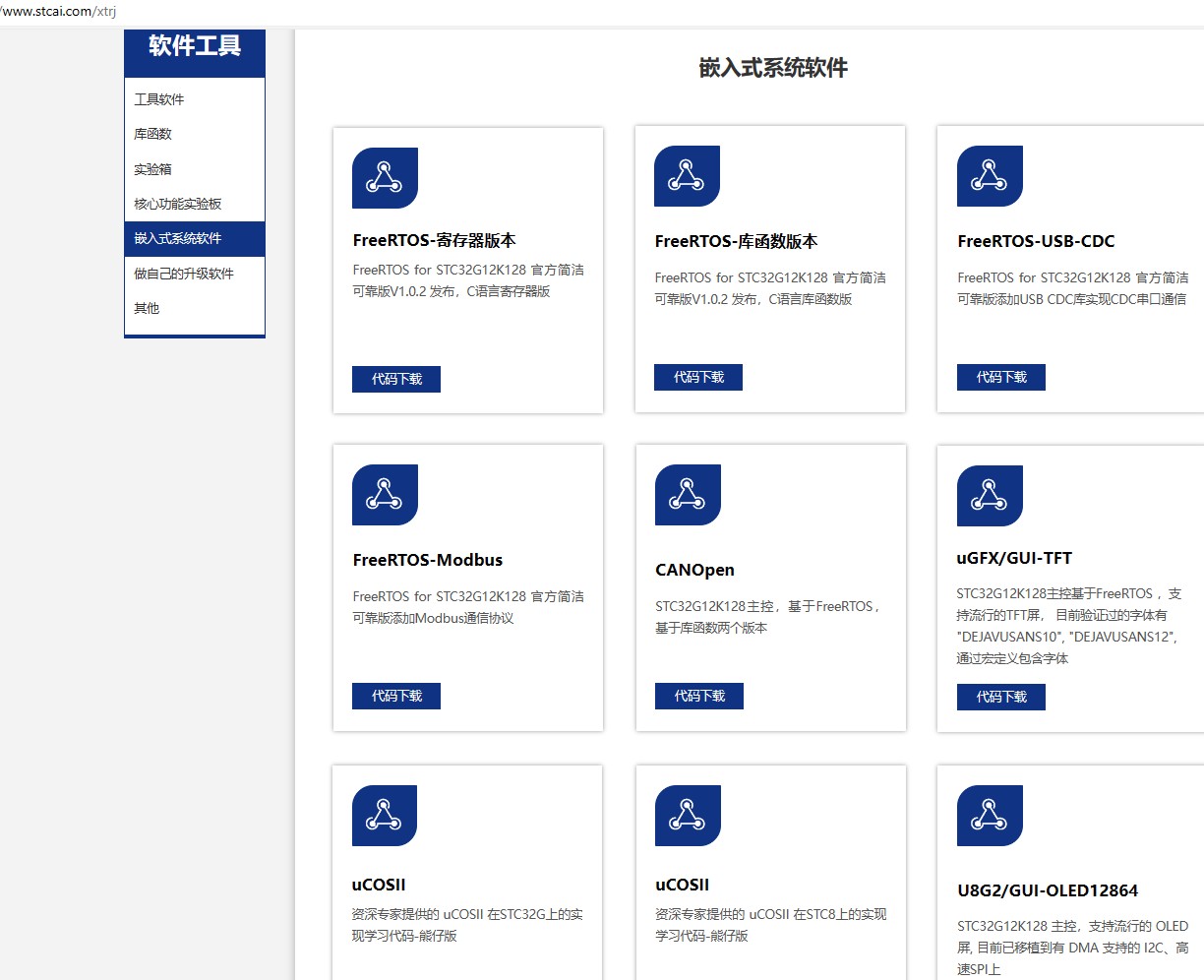Click the icon of the STC32G uCOSII card
1204x980 pixels.
[385, 816]
